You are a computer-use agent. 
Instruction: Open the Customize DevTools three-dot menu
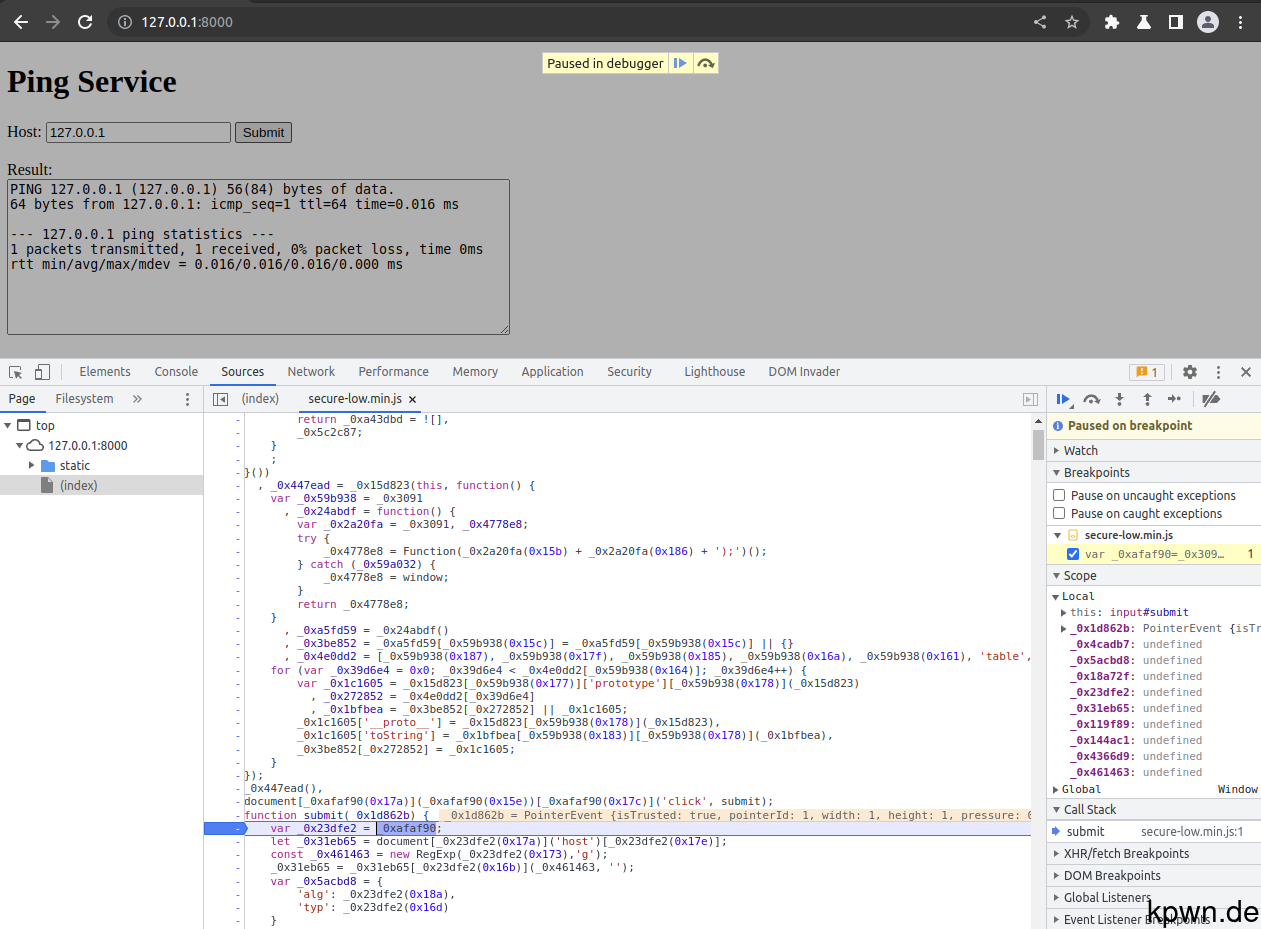[x=1218, y=371]
